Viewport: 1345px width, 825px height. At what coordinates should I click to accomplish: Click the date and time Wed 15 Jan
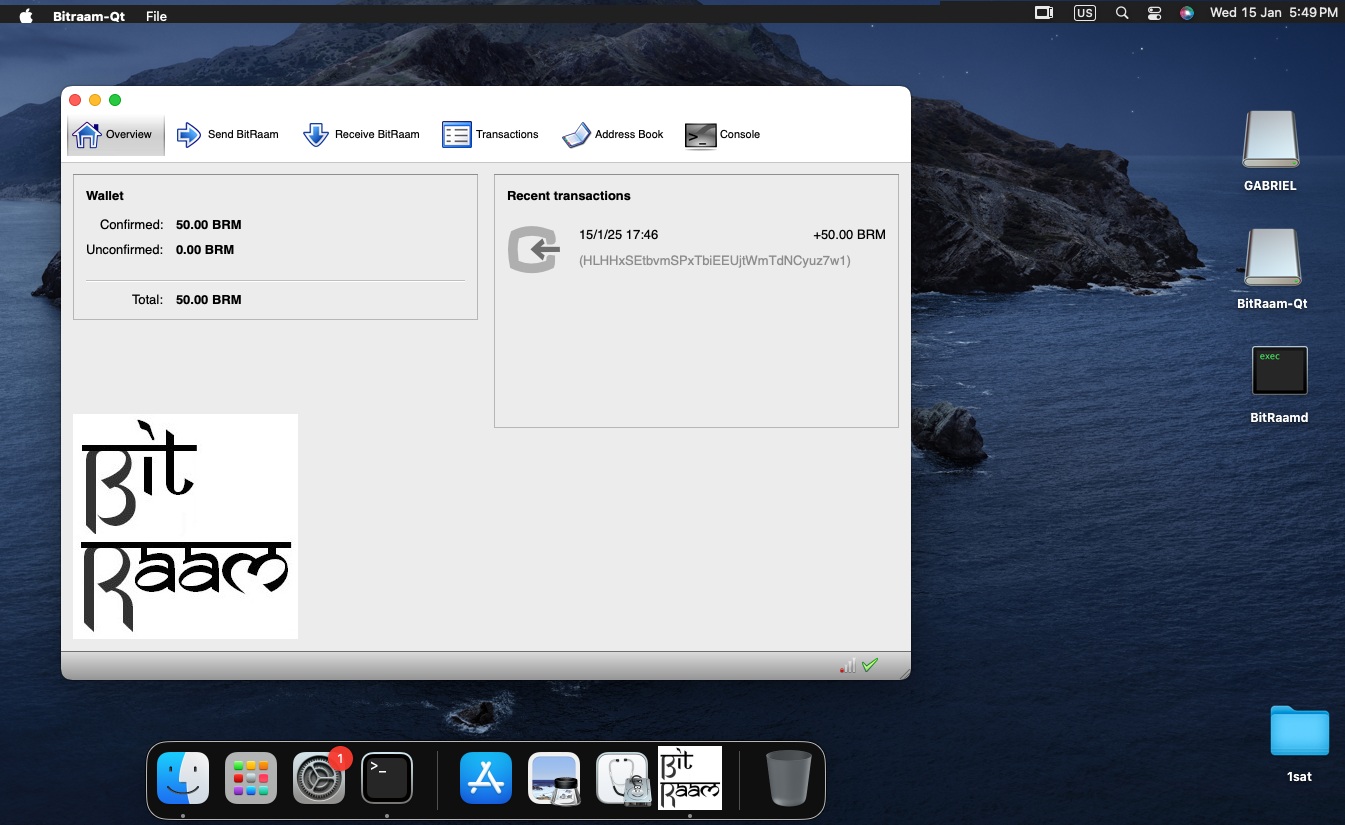pyautogui.click(x=1274, y=14)
